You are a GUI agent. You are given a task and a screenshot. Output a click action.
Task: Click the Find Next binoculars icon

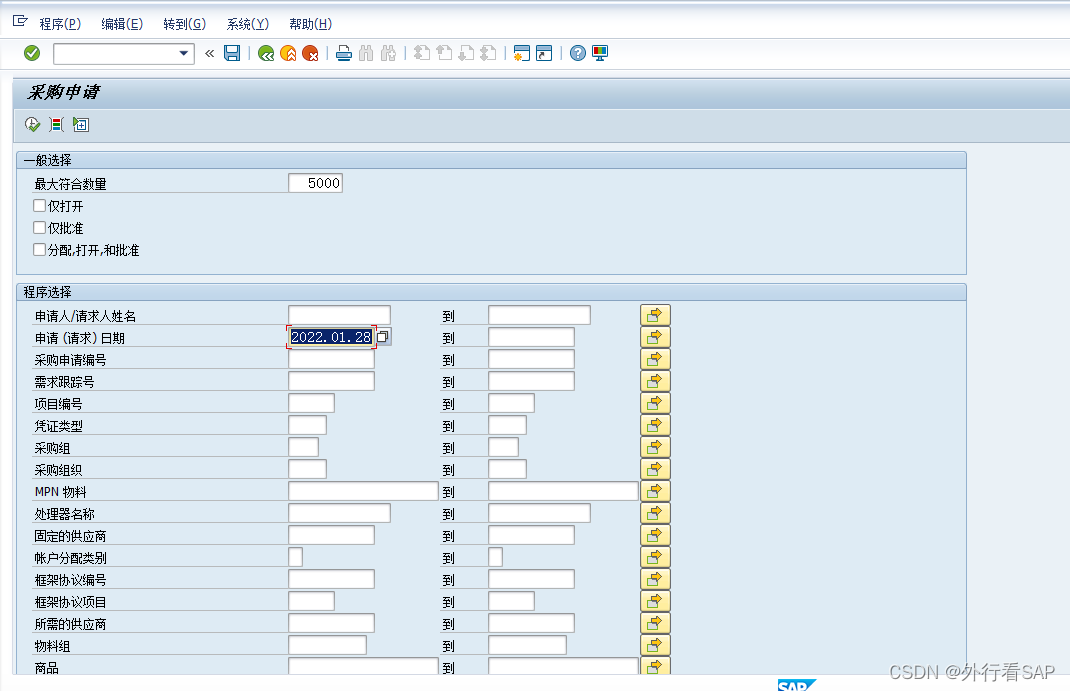tap(388, 53)
